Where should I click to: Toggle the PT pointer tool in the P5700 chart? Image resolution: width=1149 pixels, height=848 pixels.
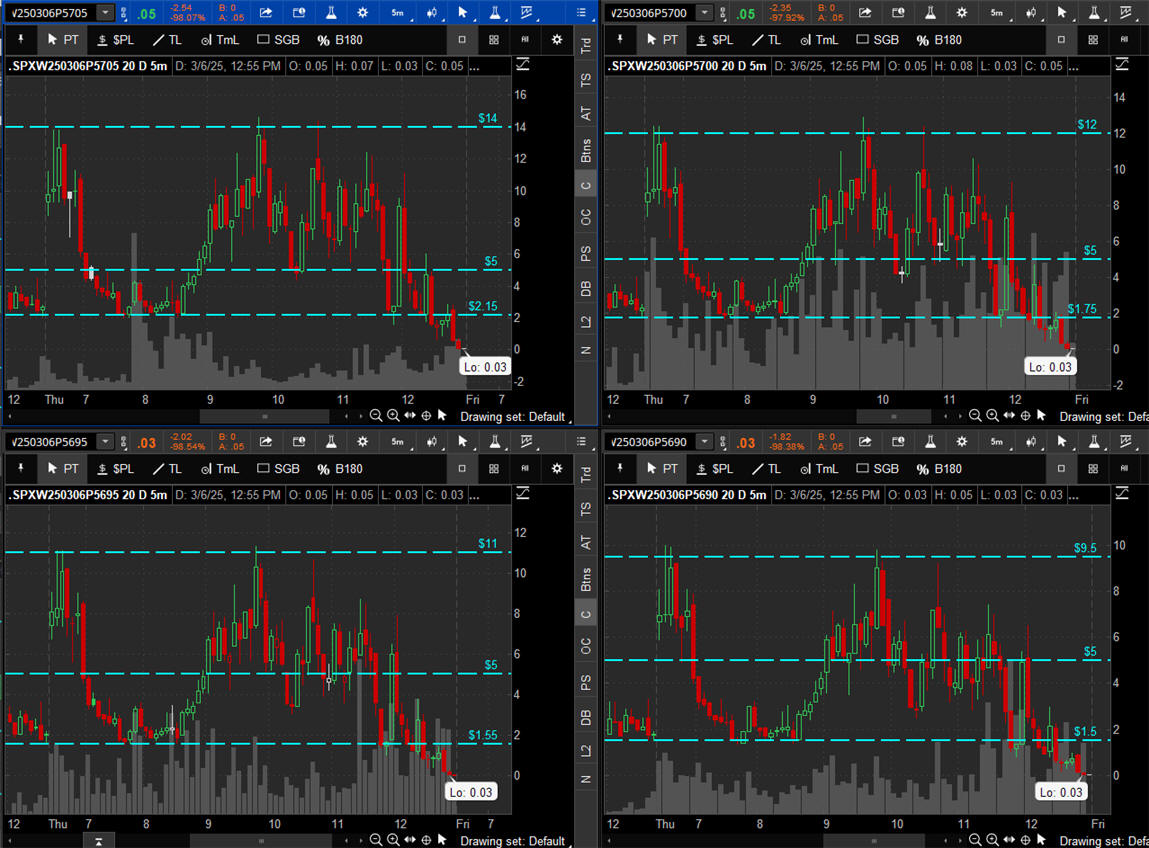[662, 40]
